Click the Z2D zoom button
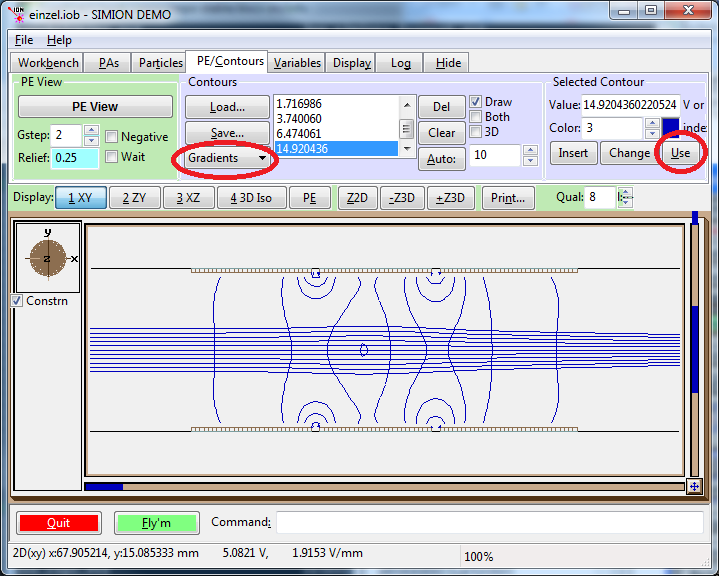Image resolution: width=719 pixels, height=576 pixels. (357, 198)
